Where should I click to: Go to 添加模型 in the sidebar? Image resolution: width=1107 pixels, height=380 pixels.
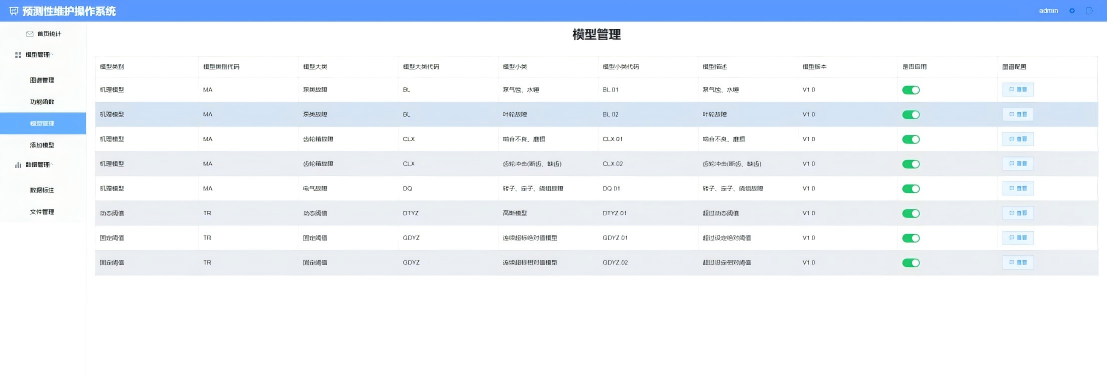(42, 145)
